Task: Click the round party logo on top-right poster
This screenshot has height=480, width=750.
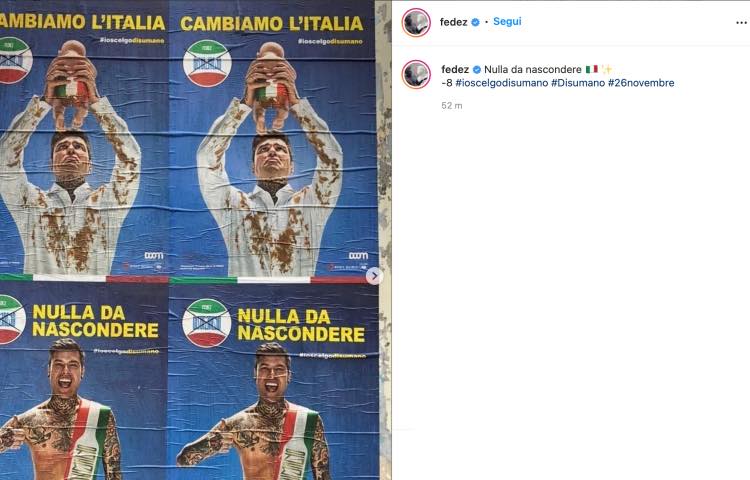Action: coord(207,63)
